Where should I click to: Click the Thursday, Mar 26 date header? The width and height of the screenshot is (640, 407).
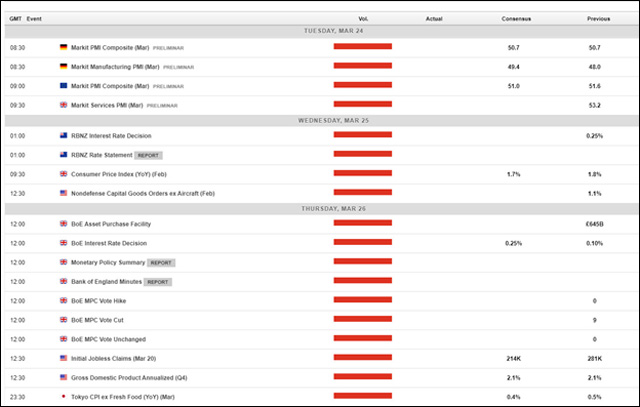tap(320, 208)
